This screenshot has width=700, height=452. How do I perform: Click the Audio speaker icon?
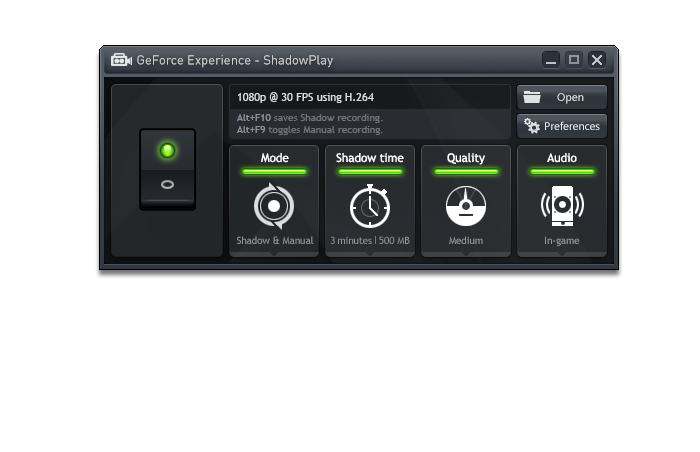562,205
